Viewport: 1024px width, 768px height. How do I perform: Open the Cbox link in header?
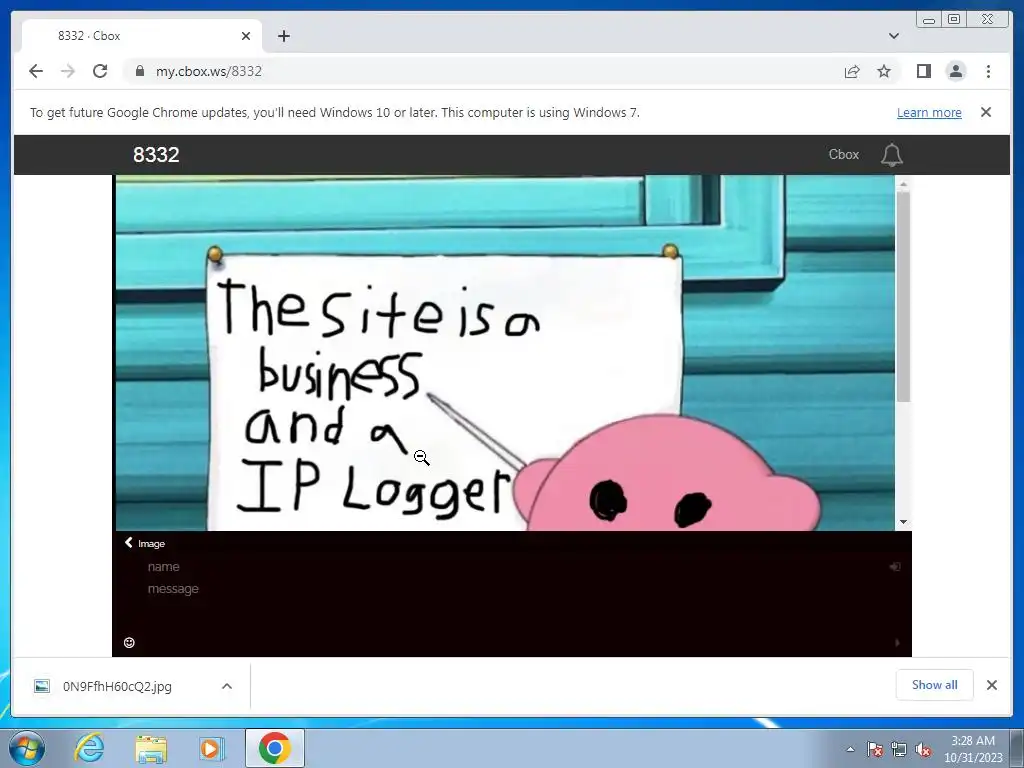(843, 155)
